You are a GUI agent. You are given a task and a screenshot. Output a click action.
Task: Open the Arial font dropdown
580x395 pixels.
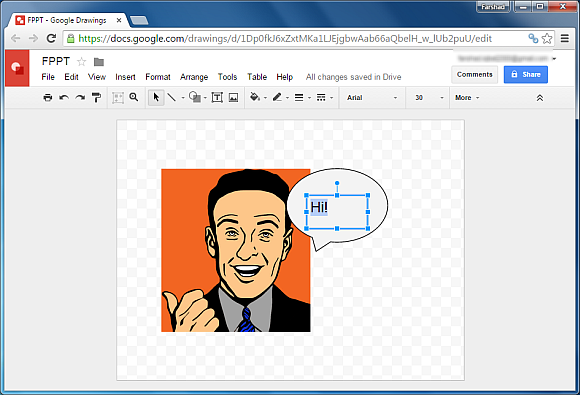click(372, 98)
